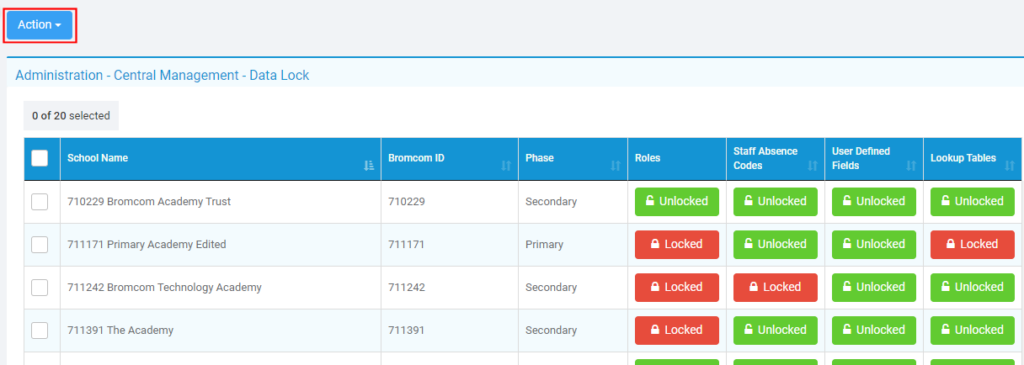Toggle Lookup Tables for 711391 The Academy
Screen dimensions: 1024x365
tap(972, 330)
